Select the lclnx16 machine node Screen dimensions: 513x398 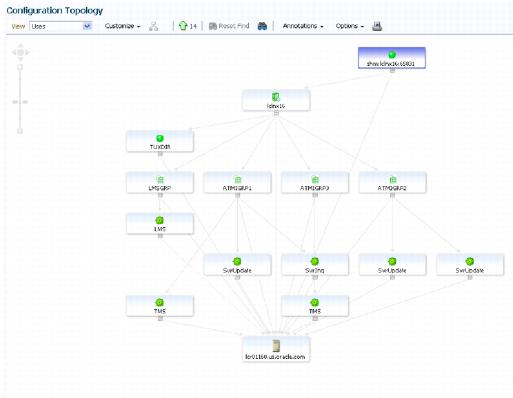click(x=276, y=100)
